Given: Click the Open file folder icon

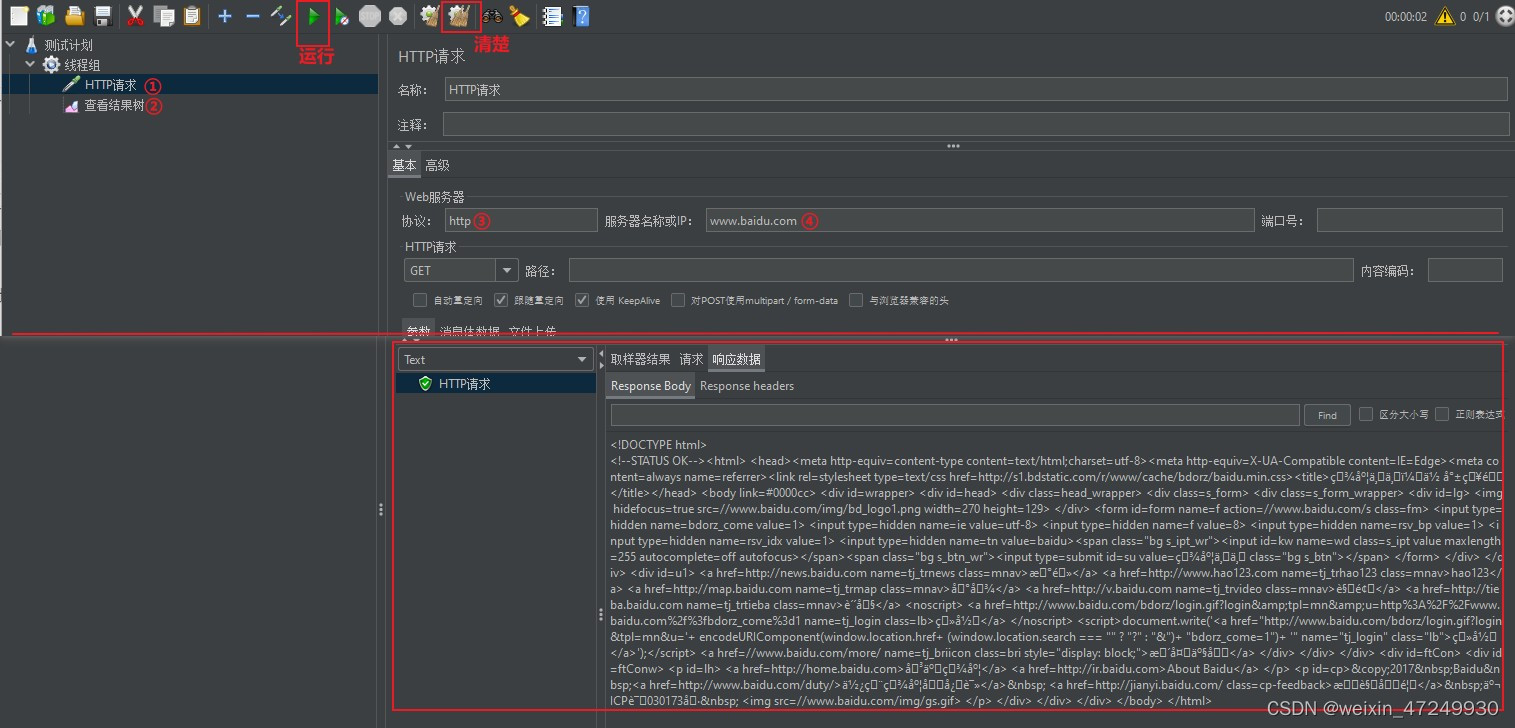Looking at the screenshot, I should coord(74,16).
